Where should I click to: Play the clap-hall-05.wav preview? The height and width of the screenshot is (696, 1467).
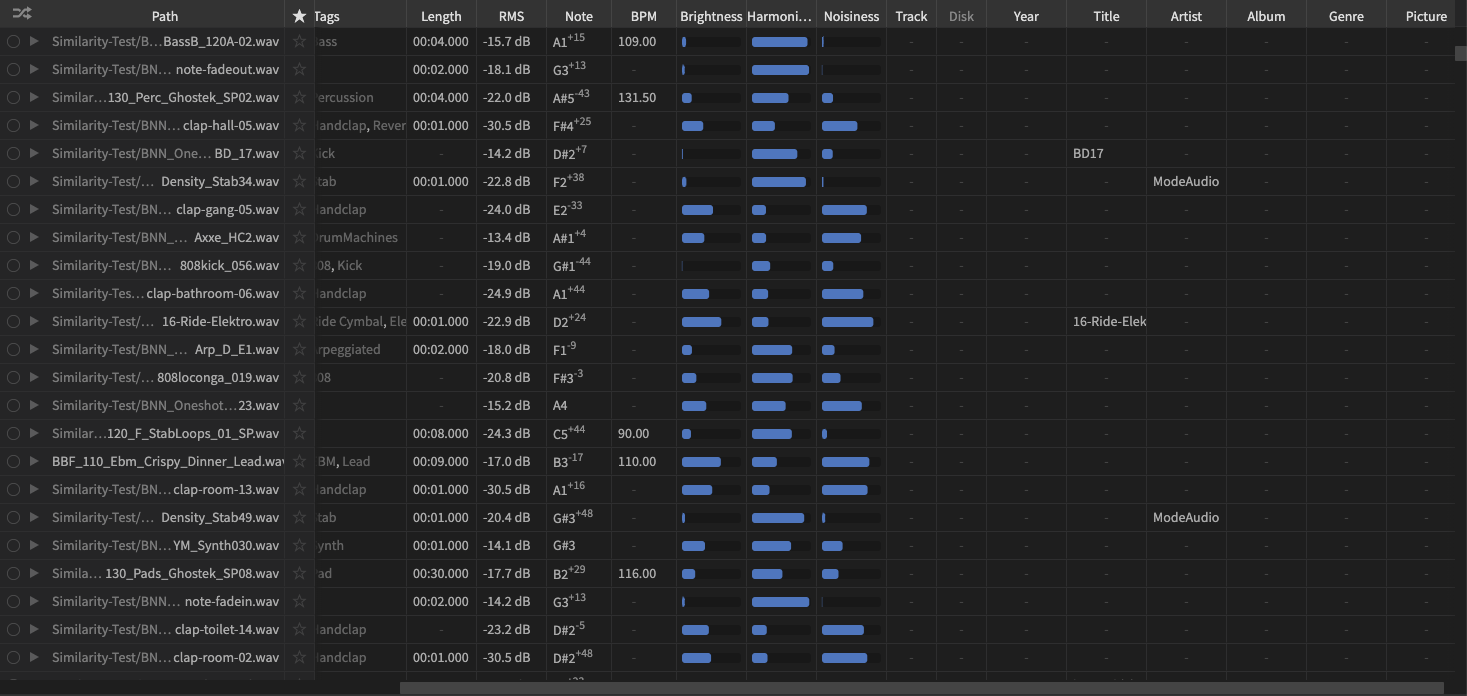pos(35,126)
